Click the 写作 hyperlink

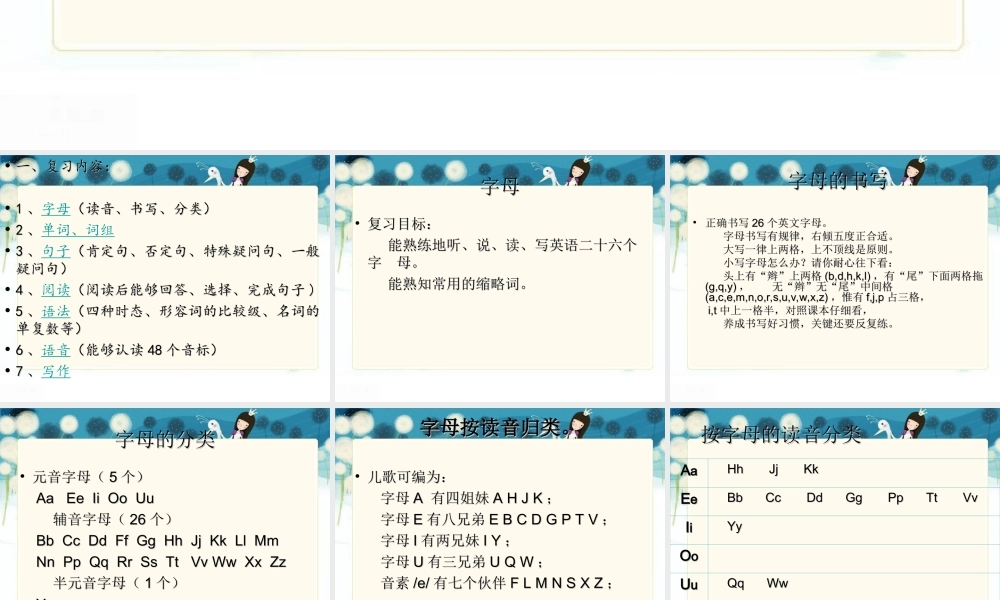pyautogui.click(x=55, y=371)
